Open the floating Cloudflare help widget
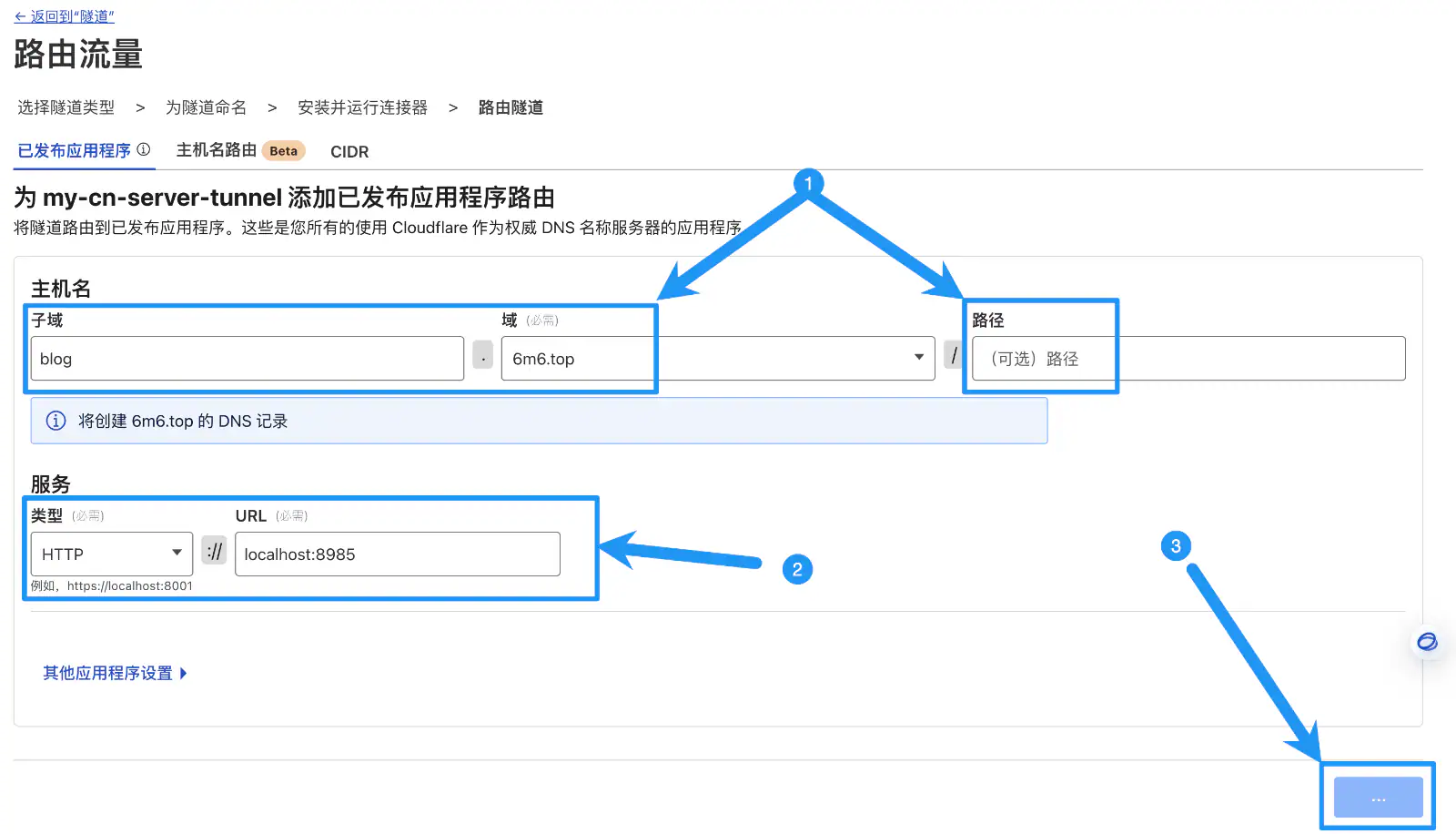 click(x=1426, y=643)
